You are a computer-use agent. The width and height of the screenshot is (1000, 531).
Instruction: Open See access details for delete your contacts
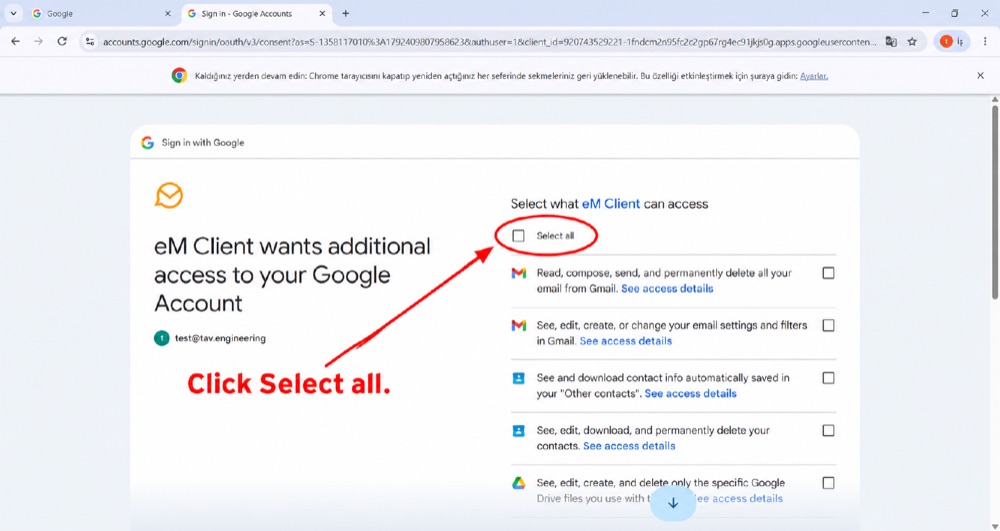[x=629, y=446]
